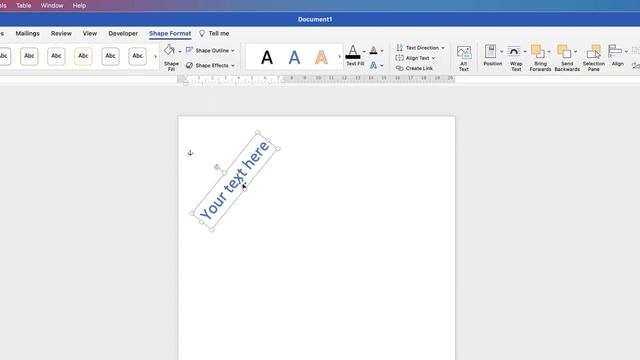Open the Bring Forwards dropdown arrow
The width and height of the screenshot is (640, 360).
click(549, 52)
